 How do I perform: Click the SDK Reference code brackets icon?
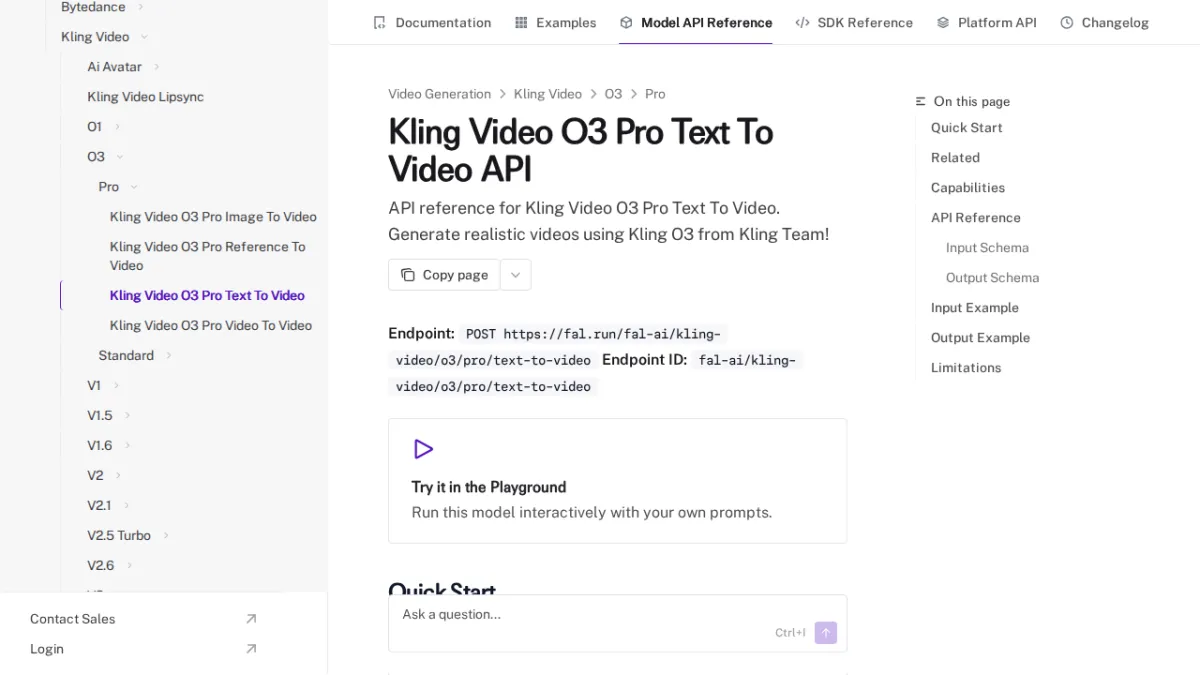pos(802,22)
